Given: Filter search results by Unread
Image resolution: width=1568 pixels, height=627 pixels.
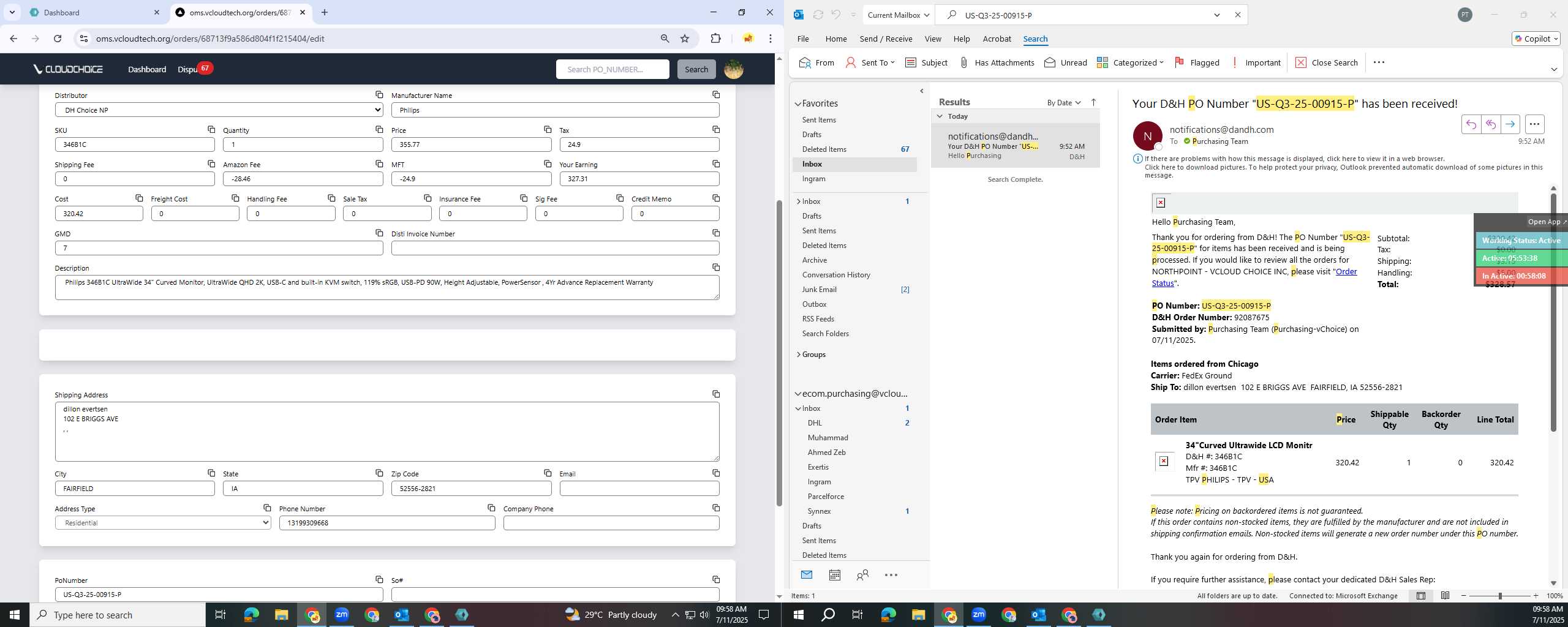Looking at the screenshot, I should pyautogui.click(x=1065, y=62).
